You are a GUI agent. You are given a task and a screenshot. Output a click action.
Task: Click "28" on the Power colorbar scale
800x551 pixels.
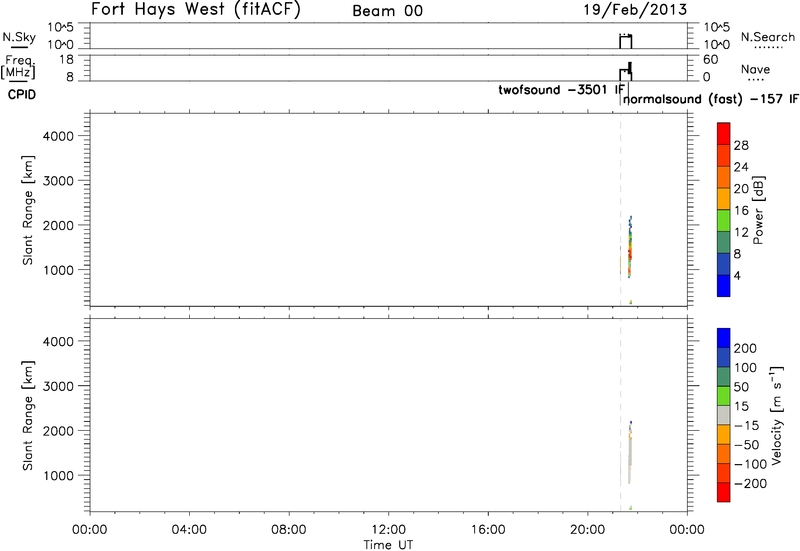point(741,145)
